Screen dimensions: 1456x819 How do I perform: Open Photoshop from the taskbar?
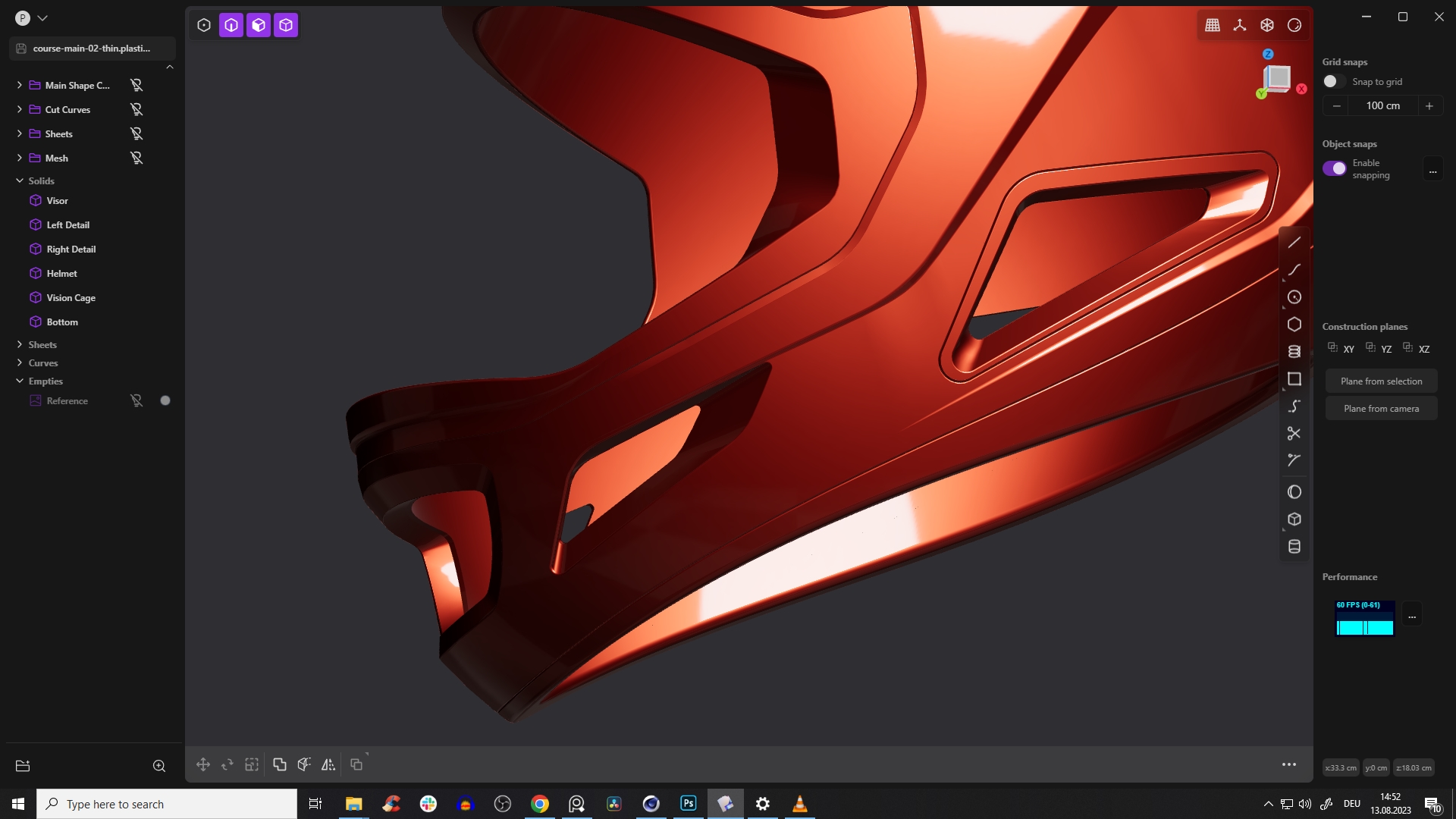688,803
